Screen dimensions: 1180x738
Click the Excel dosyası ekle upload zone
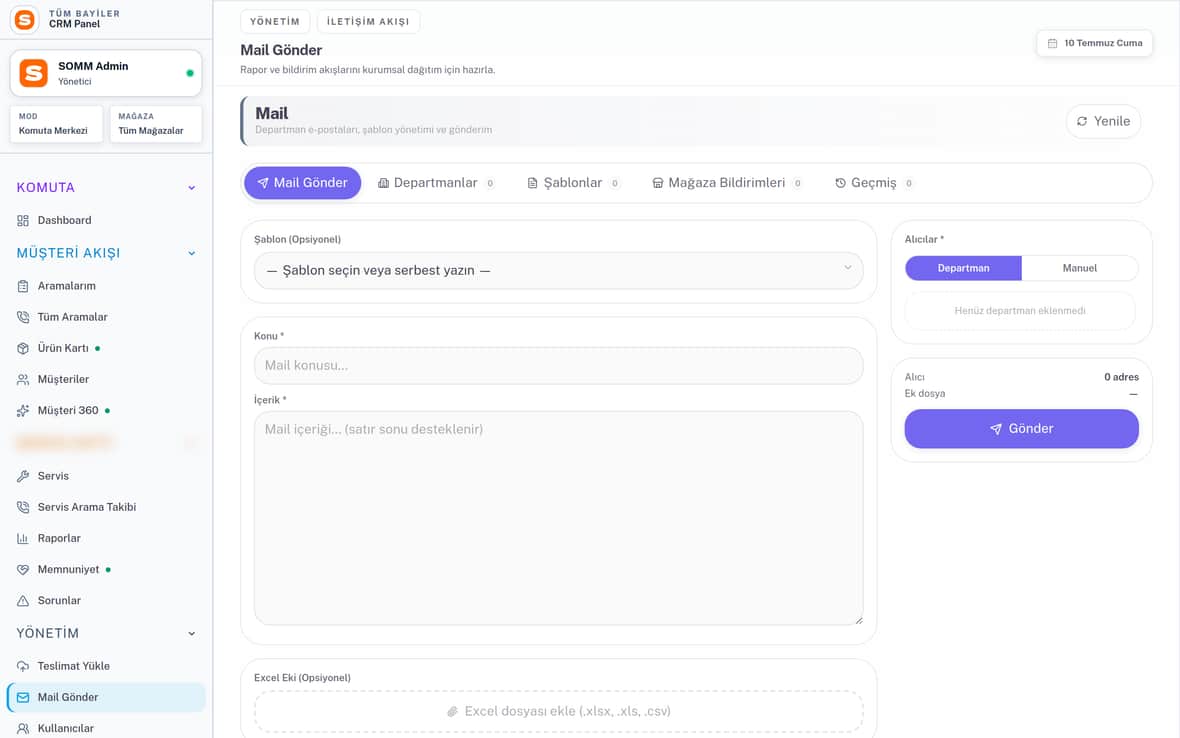point(558,712)
